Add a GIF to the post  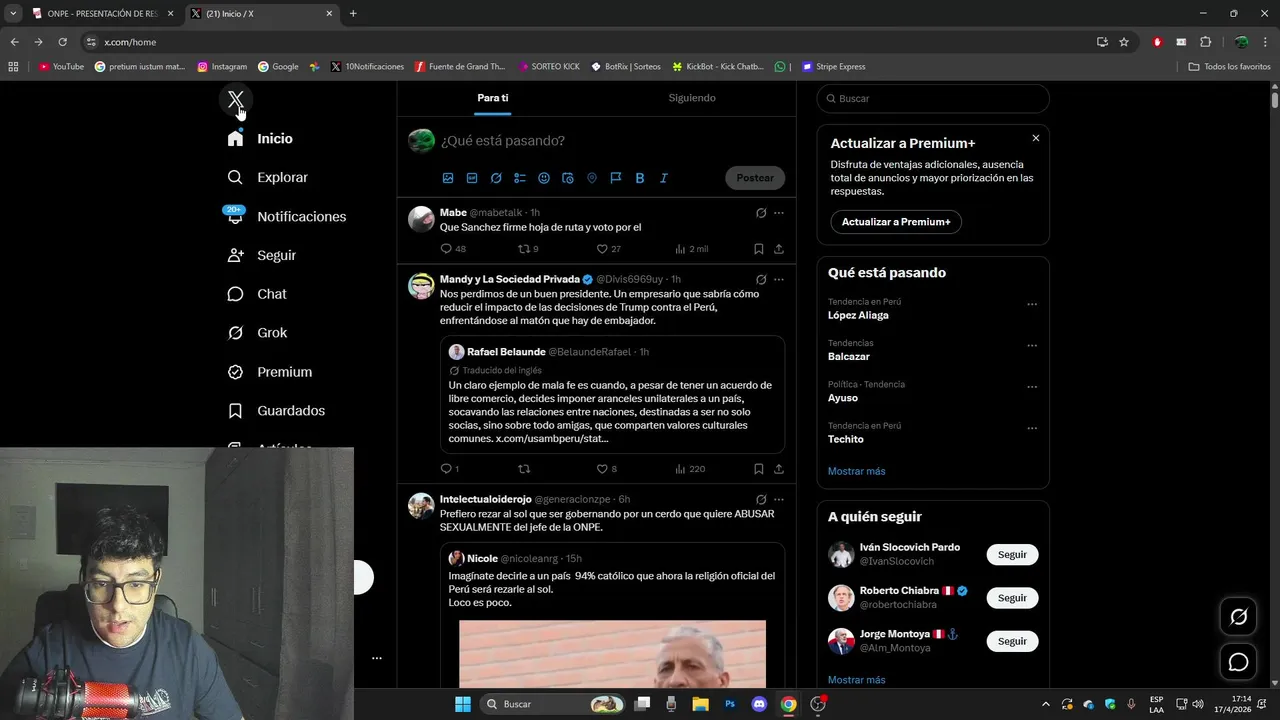coord(472,178)
